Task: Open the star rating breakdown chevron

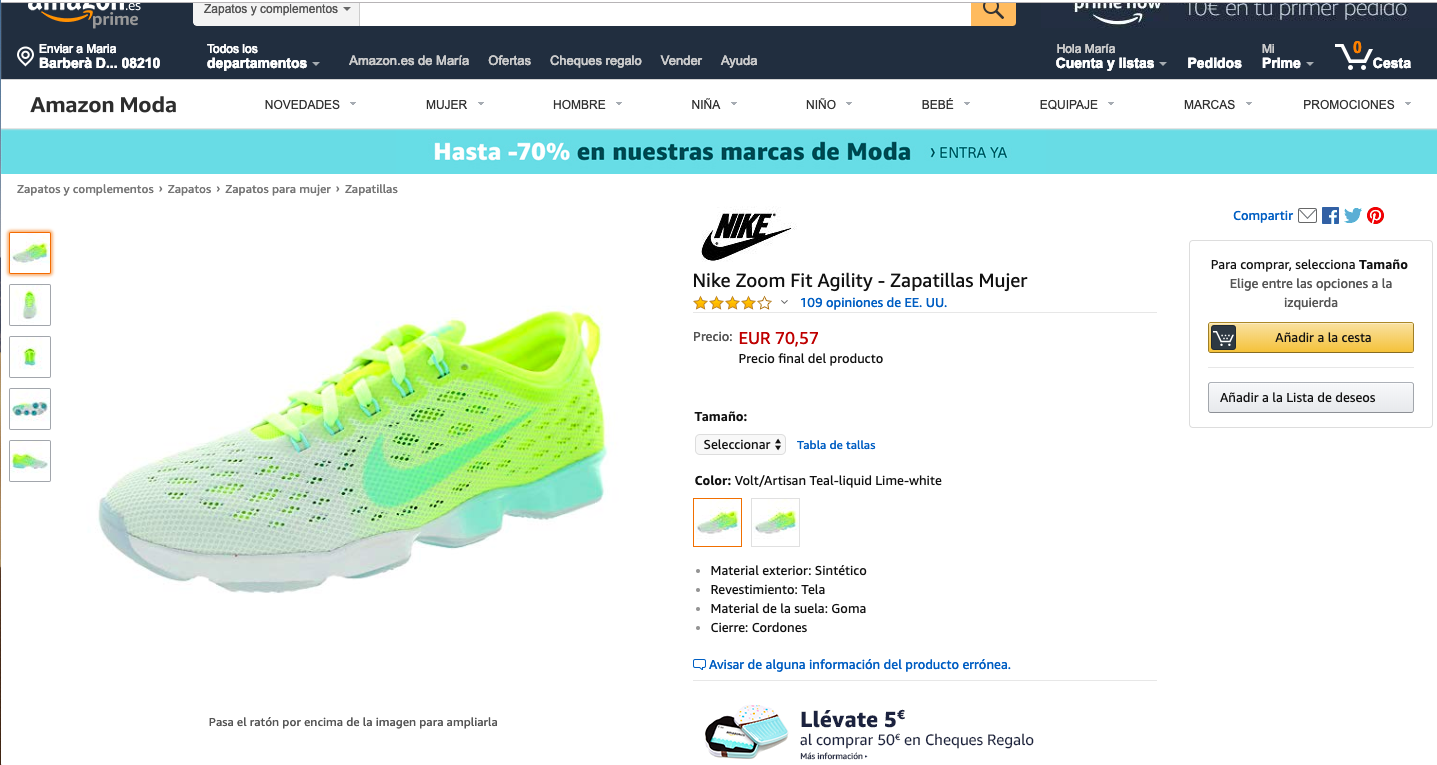Action: point(784,303)
